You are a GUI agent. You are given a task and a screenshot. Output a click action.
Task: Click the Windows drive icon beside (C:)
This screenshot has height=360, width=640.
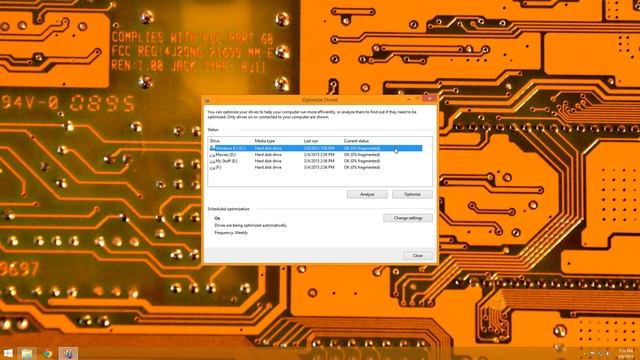(212, 148)
